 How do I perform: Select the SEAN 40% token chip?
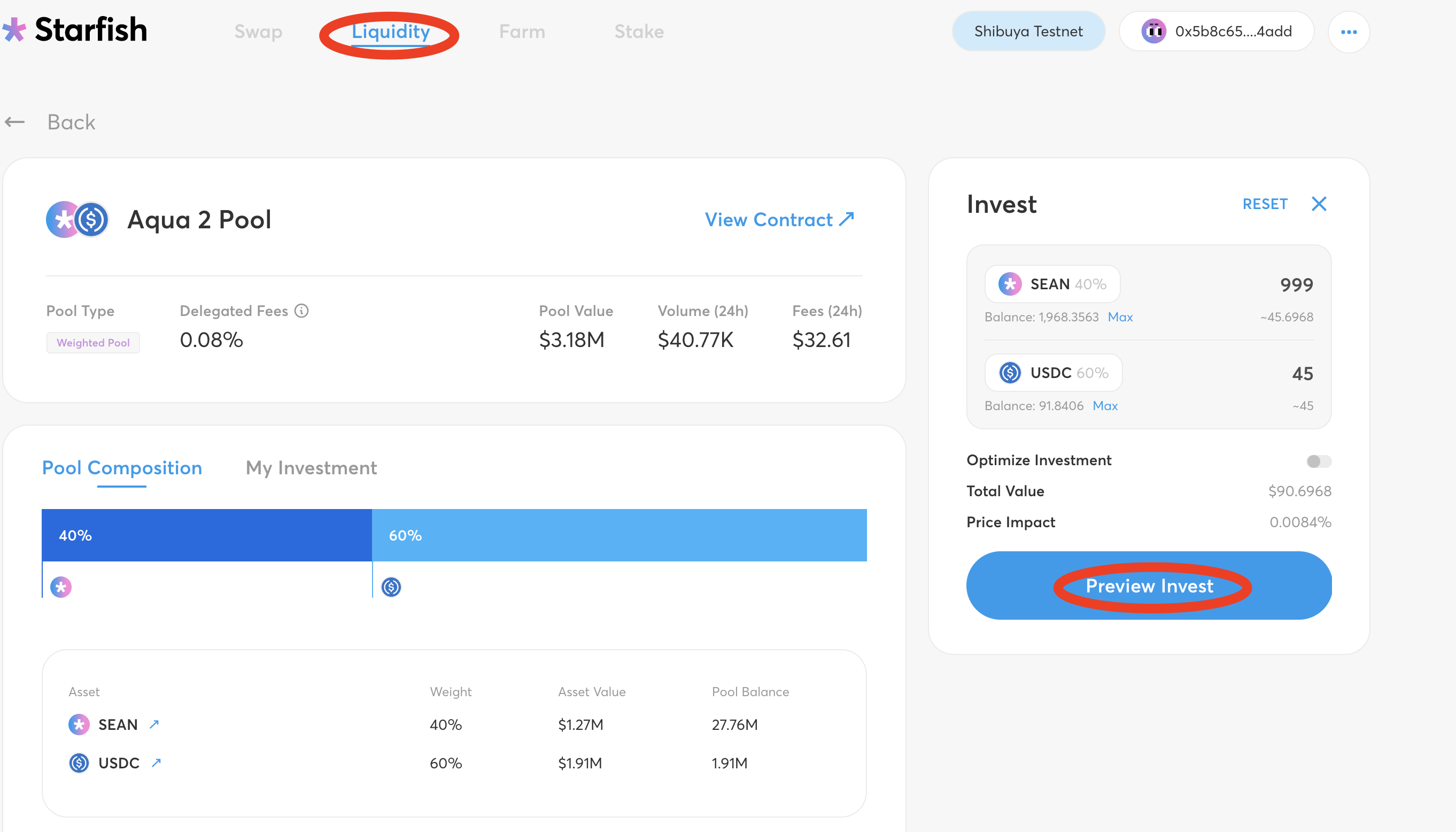point(1052,284)
